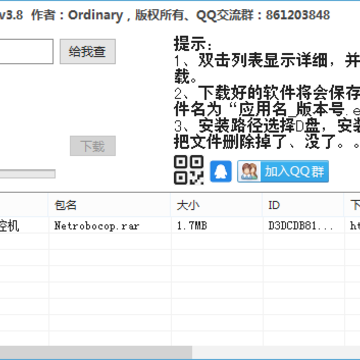360x360 pixels.
Task: Click the blue QQ penguin icon
Action: coord(221,171)
